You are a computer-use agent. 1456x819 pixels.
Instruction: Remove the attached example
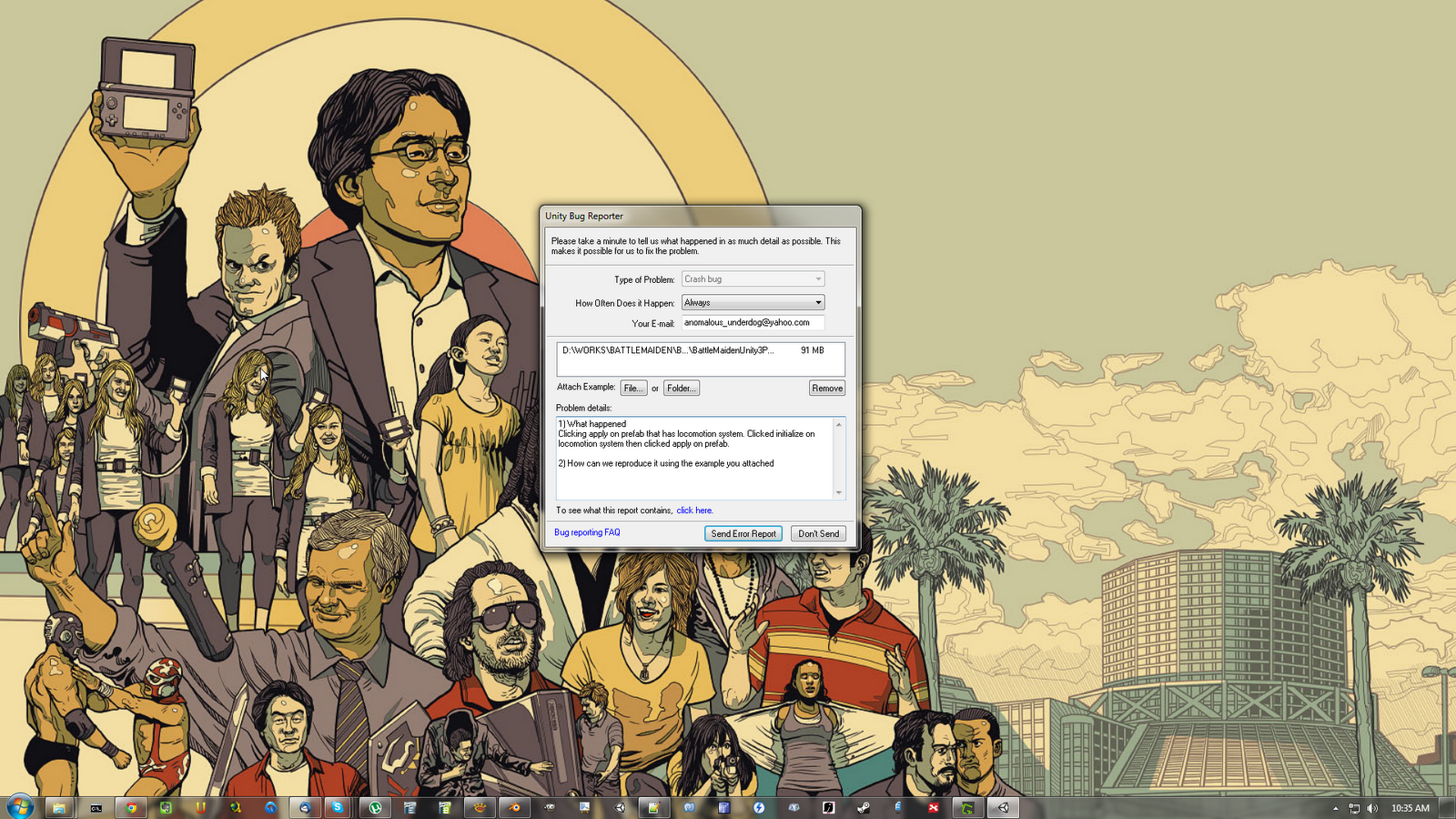click(x=827, y=389)
